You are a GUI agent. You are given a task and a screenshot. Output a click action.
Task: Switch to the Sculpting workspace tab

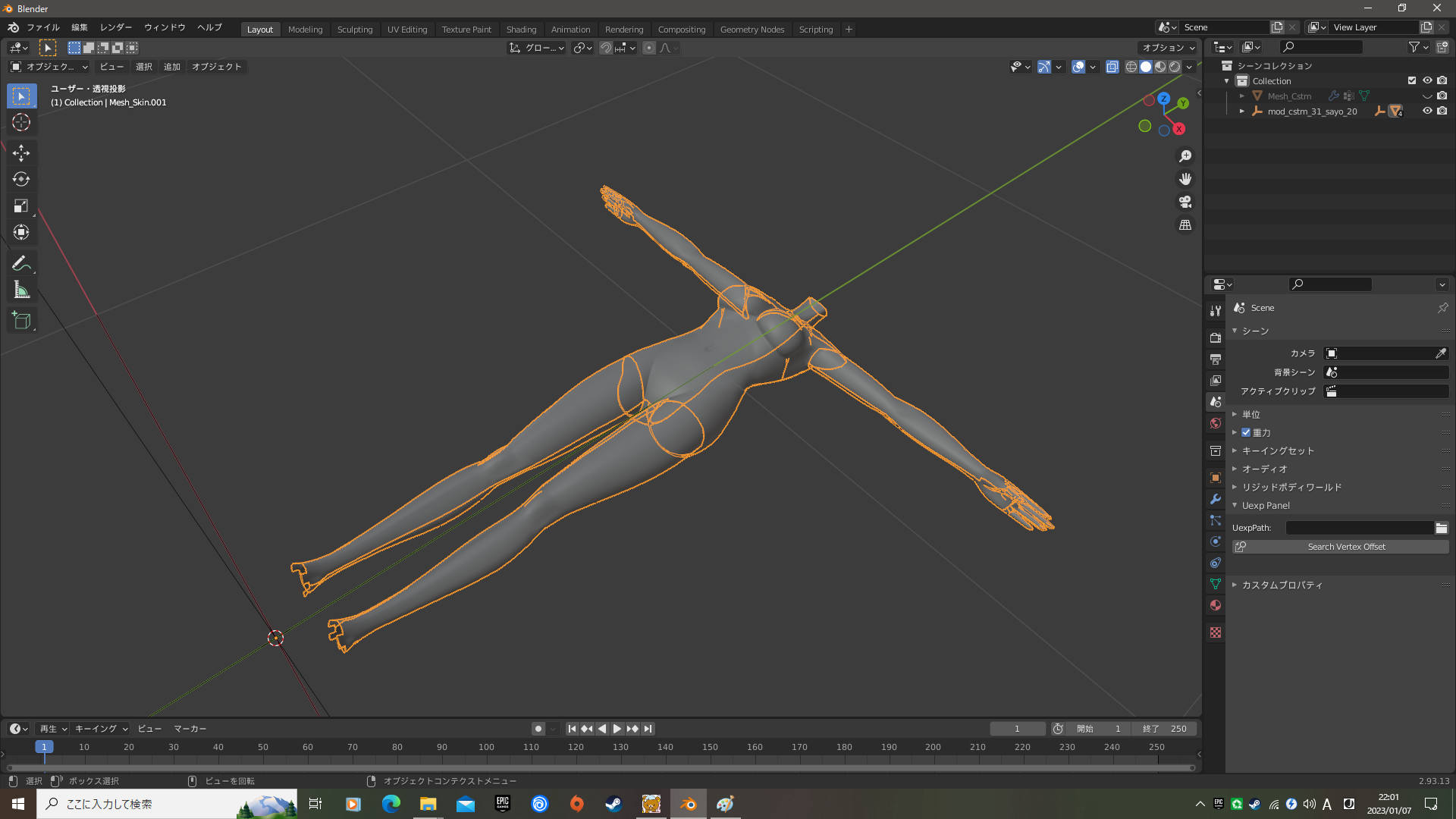(x=355, y=30)
